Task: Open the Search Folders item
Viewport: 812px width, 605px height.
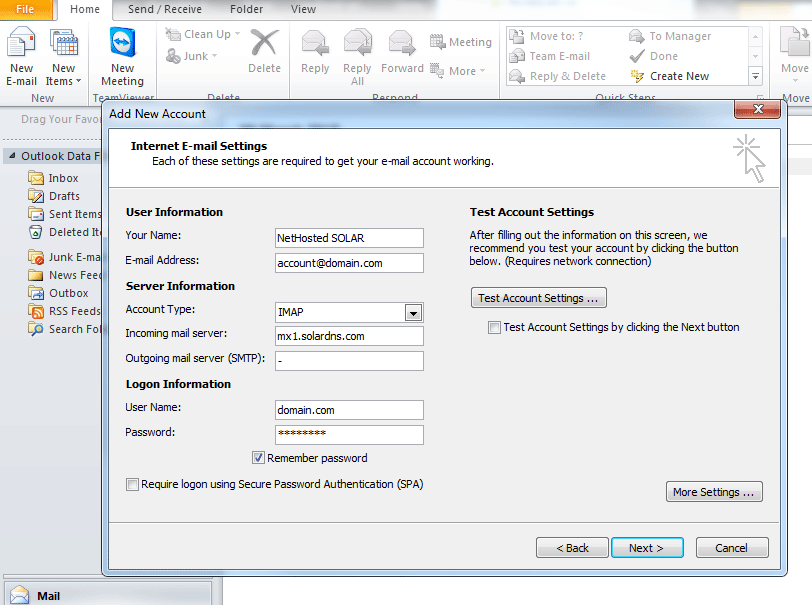Action: click(x=65, y=329)
